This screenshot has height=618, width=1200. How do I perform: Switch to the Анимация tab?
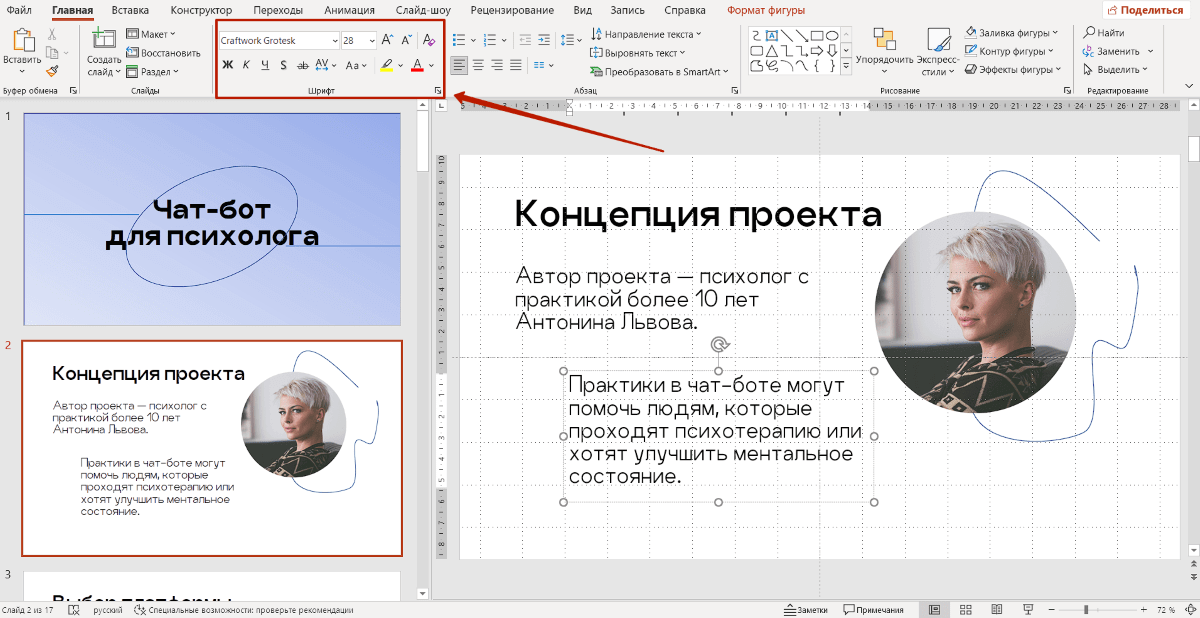click(x=349, y=10)
